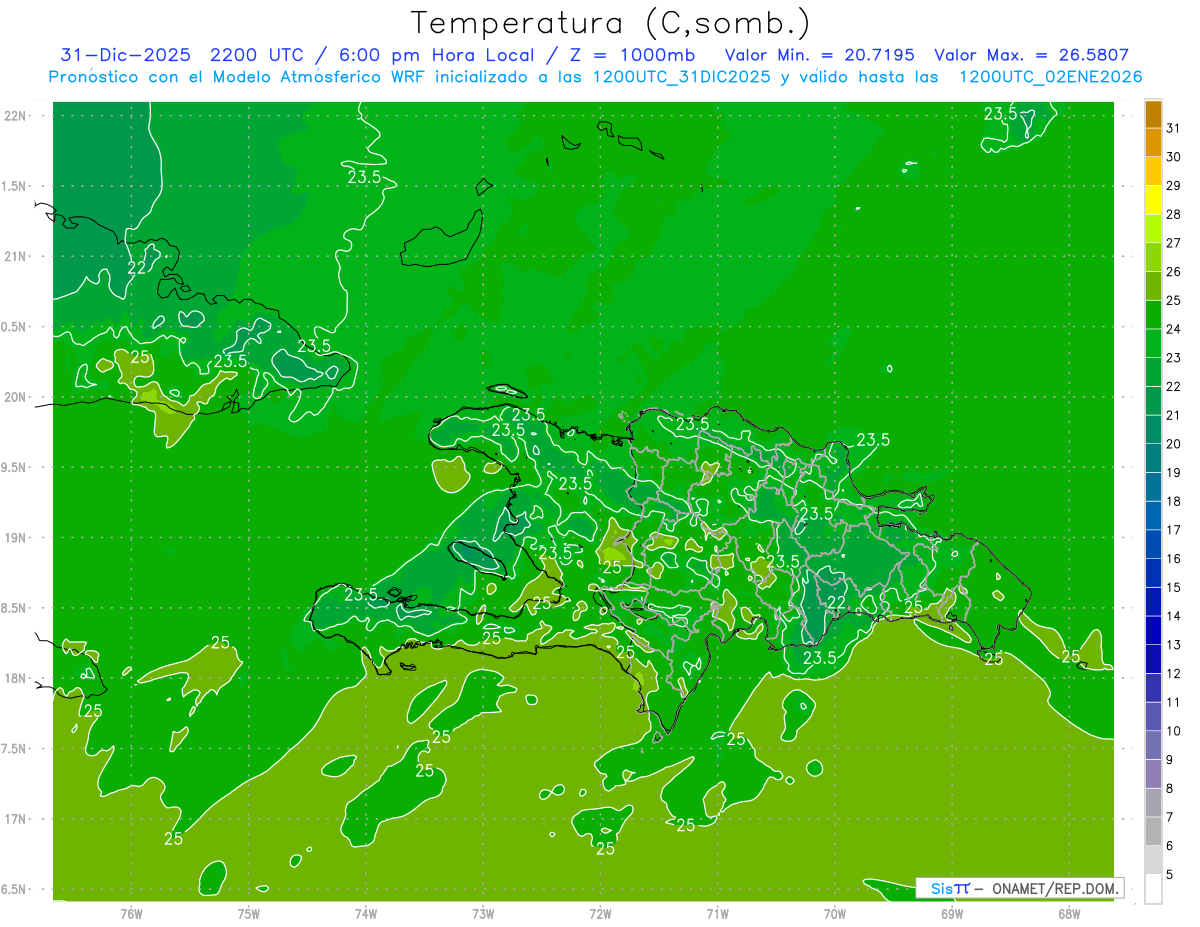Click "1200UTC_02ENE2026" validity timestamp
The image size is (1200, 927).
[x=1050, y=77]
